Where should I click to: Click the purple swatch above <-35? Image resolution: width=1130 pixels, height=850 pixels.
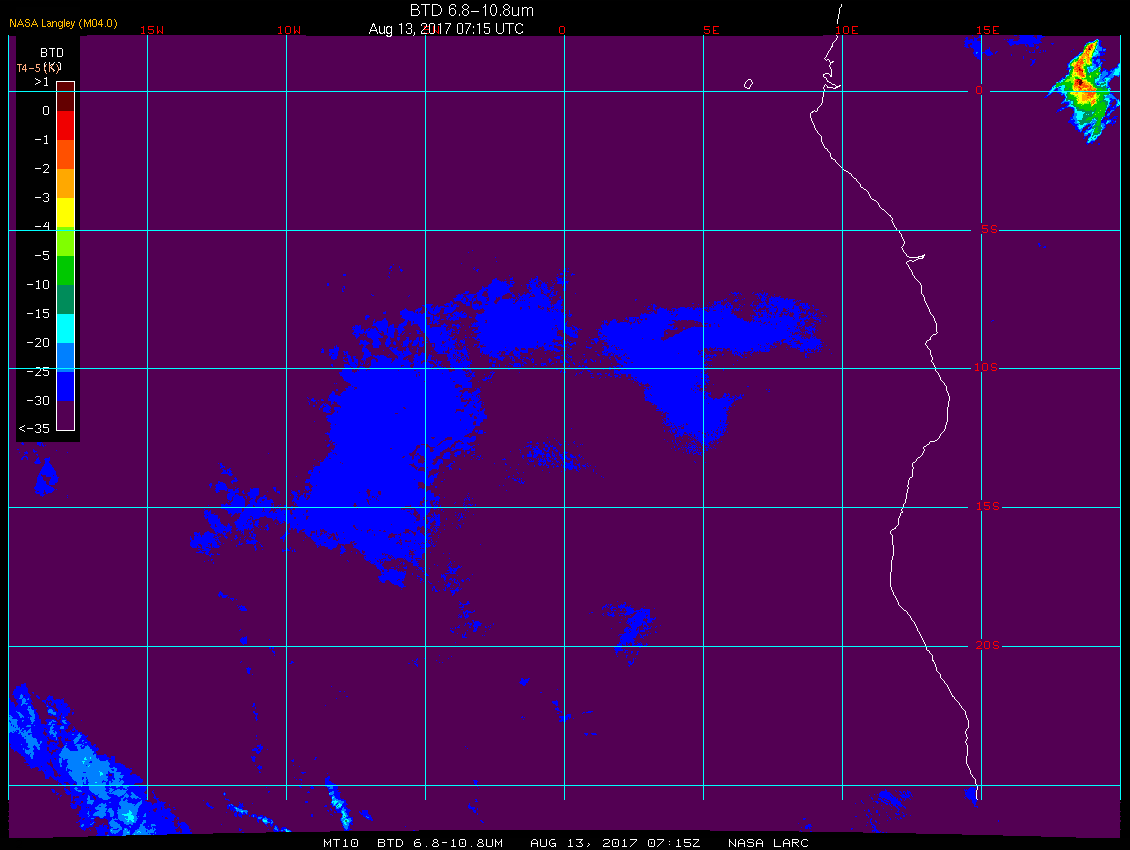(x=66, y=415)
